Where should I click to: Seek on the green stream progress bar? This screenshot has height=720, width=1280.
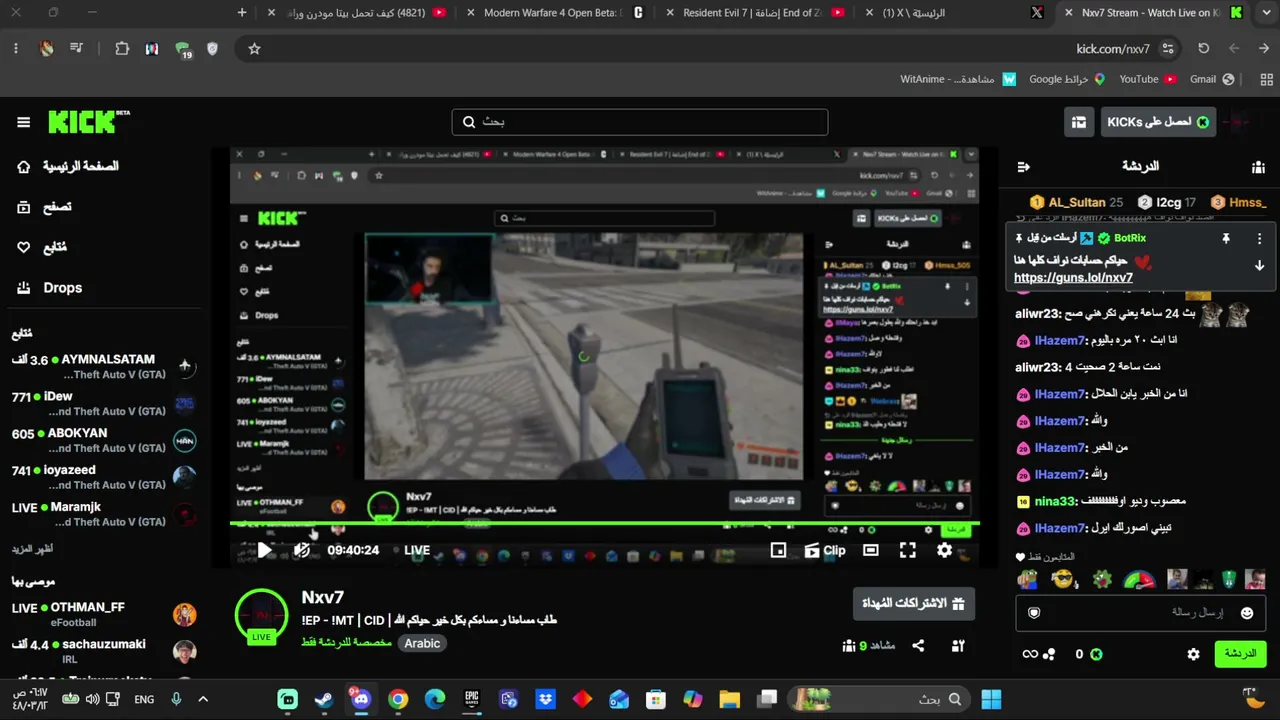coord(605,523)
